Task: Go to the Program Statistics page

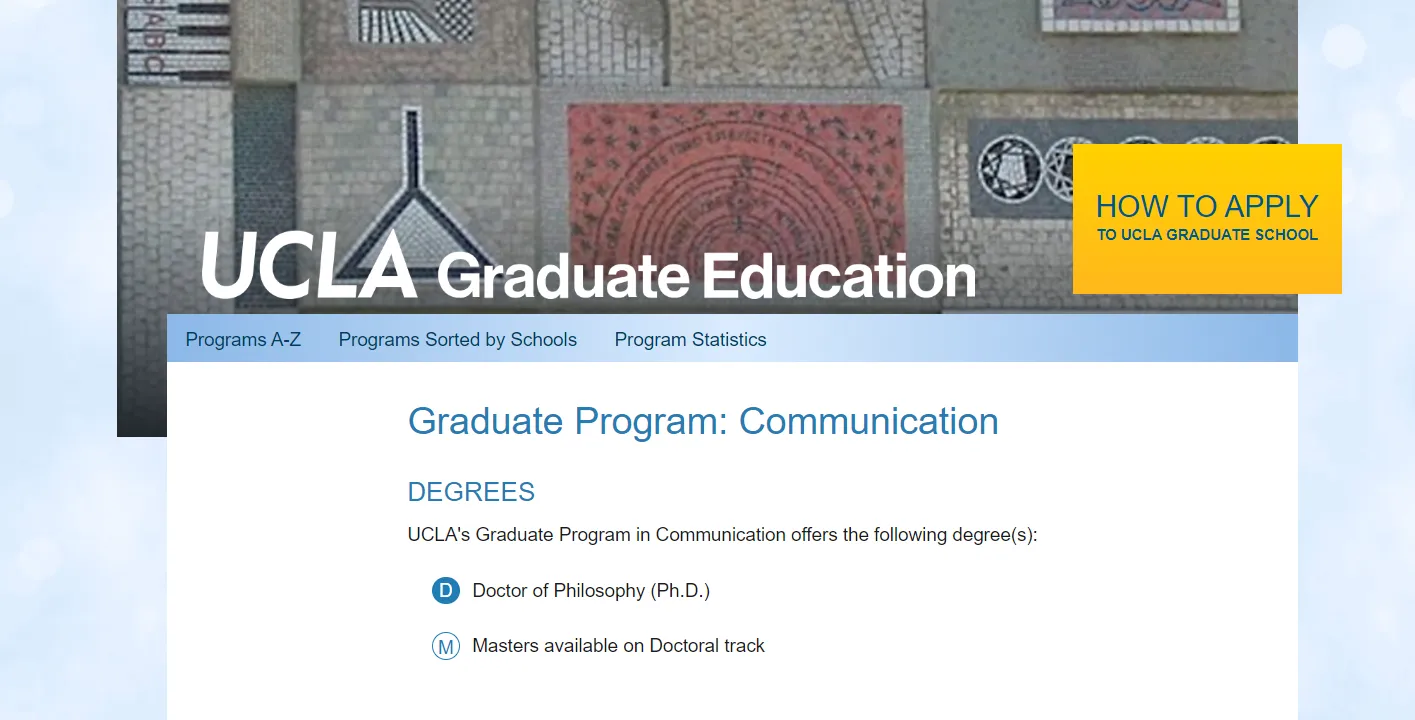Action: (690, 340)
